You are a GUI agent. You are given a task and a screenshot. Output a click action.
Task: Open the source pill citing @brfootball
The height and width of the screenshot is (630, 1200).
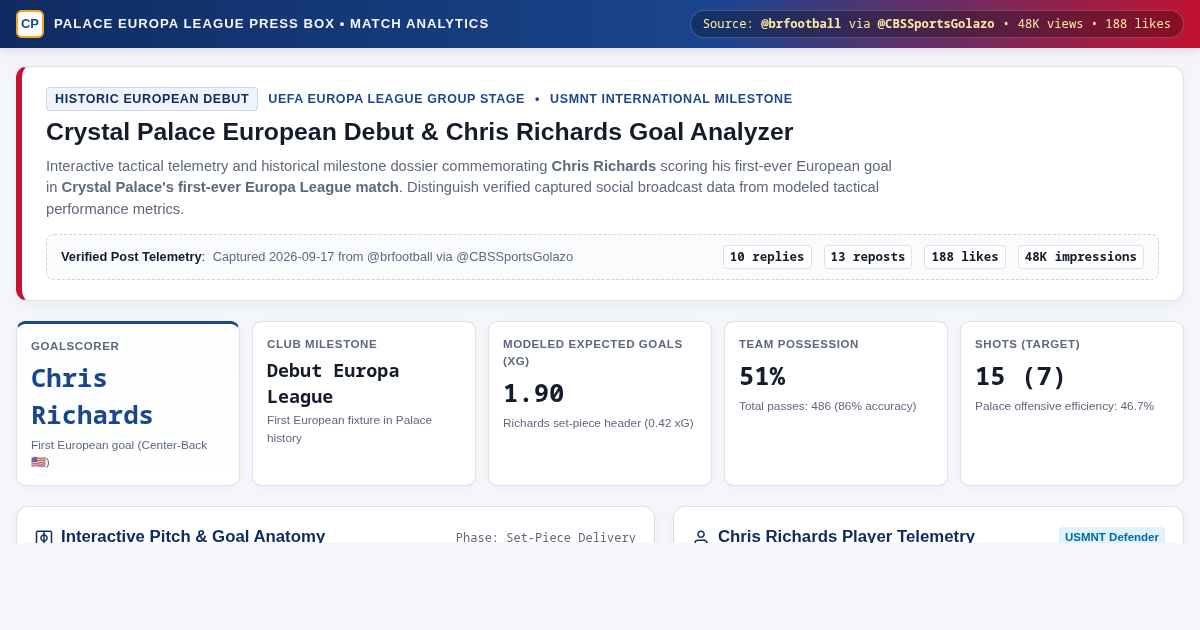[937, 24]
